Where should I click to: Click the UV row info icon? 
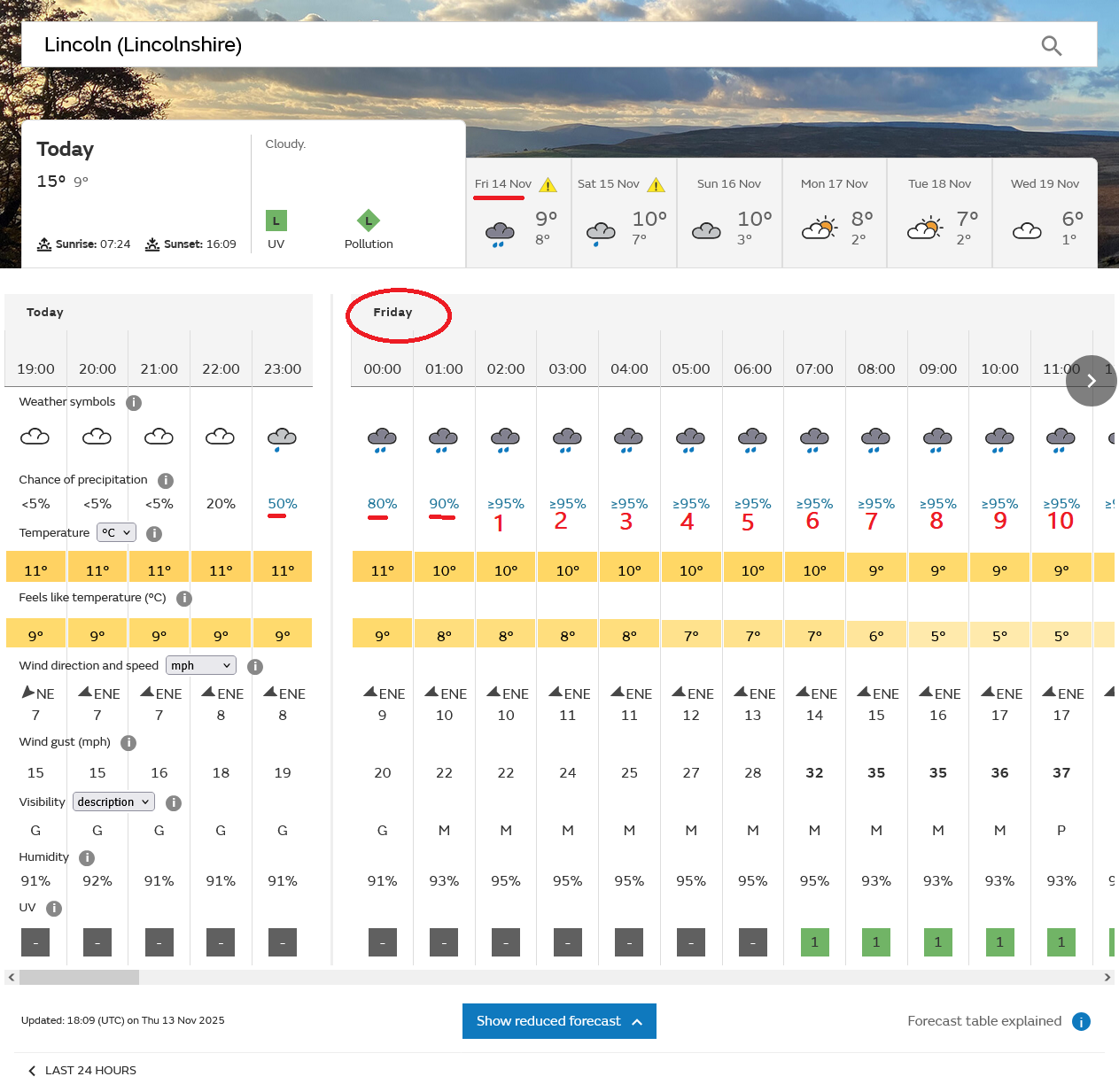(54, 909)
